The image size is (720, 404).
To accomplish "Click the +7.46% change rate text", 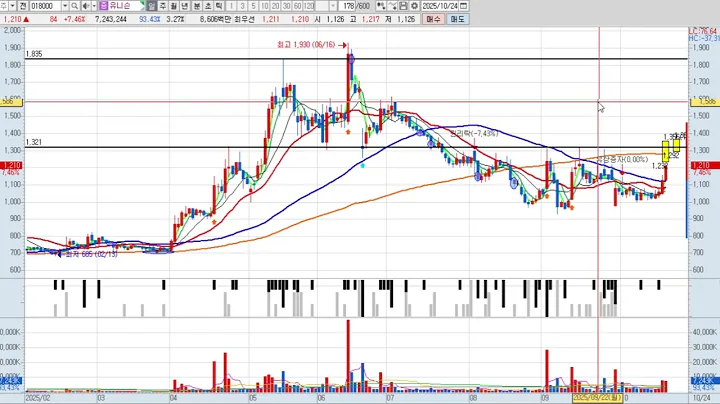I will click(74, 19).
